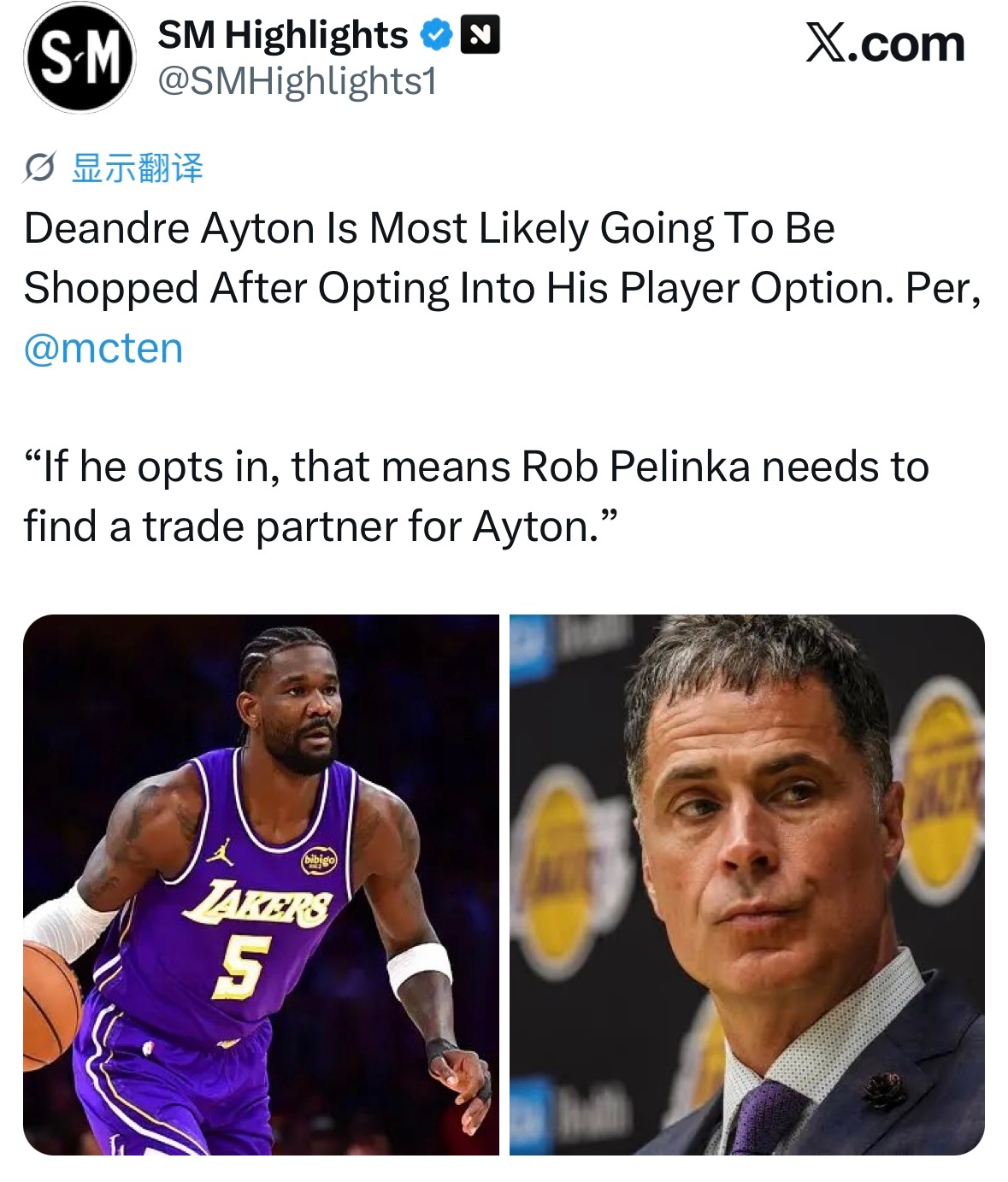Click the basketball in the left photo
Viewport: 1008px width, 1182px height.
(50, 1003)
